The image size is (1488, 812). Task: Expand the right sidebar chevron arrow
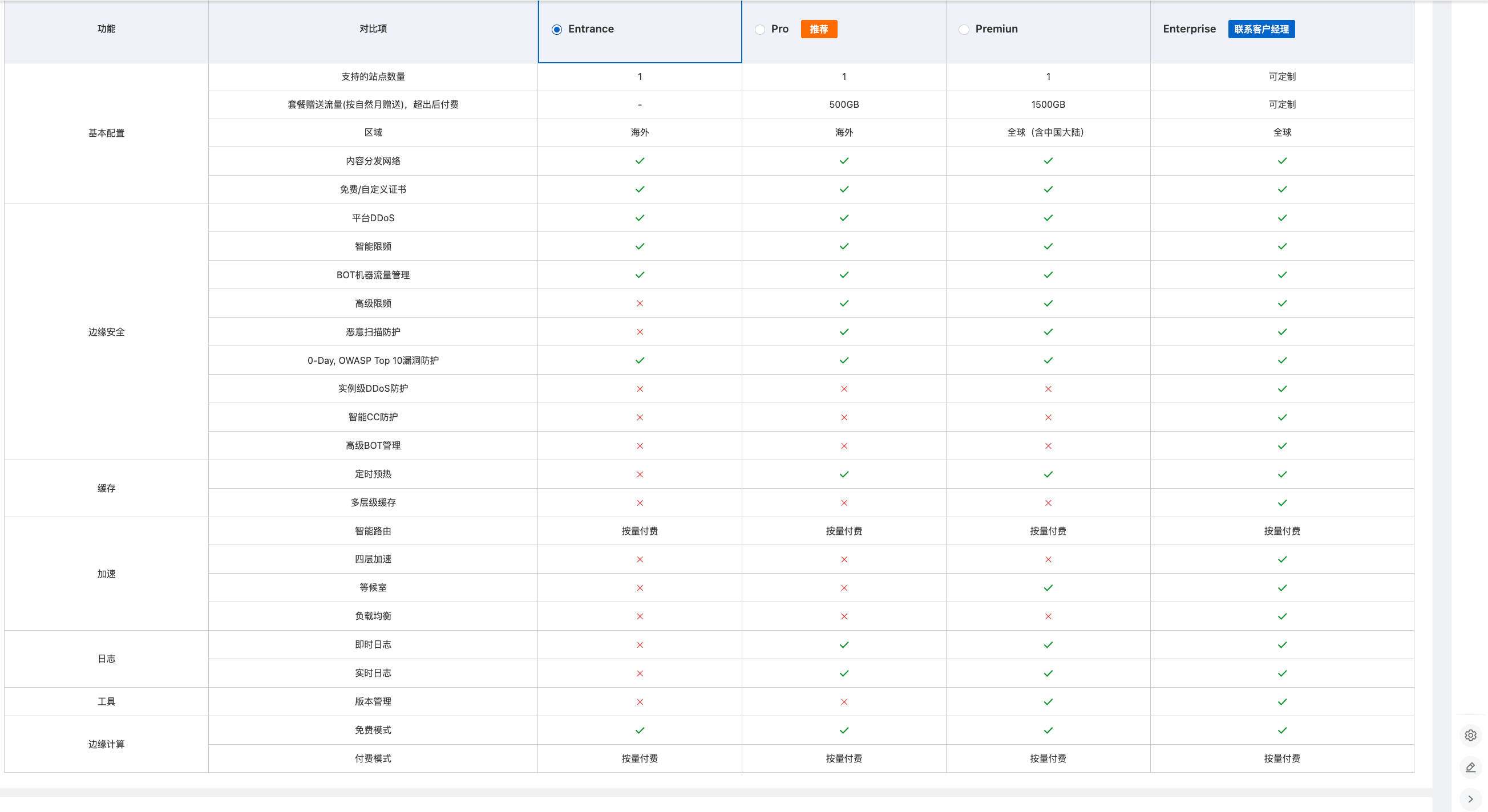point(1470,799)
